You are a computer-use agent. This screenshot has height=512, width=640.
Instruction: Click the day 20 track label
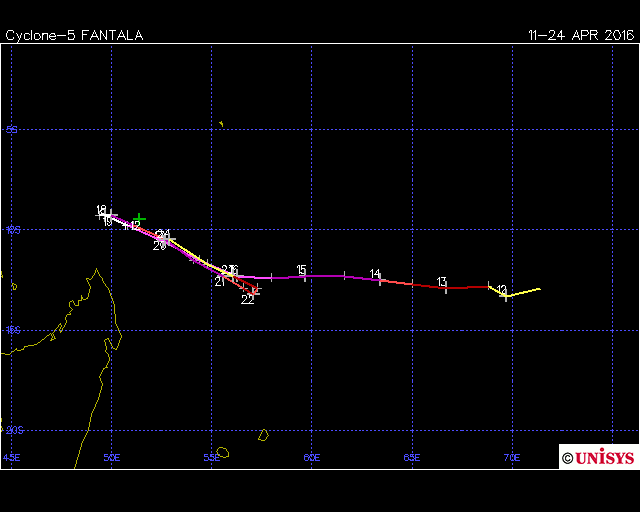click(159, 246)
